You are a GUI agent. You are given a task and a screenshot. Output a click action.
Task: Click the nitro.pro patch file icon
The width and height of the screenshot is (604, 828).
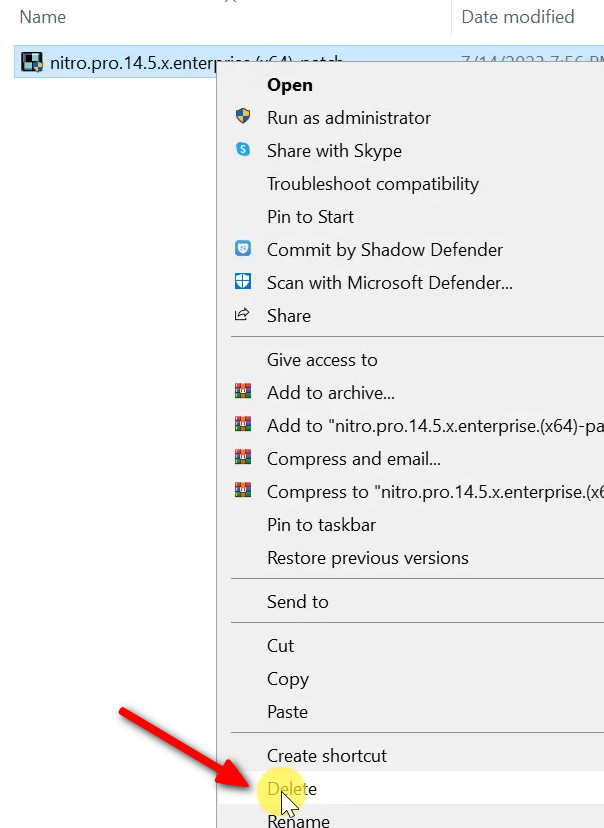32,63
